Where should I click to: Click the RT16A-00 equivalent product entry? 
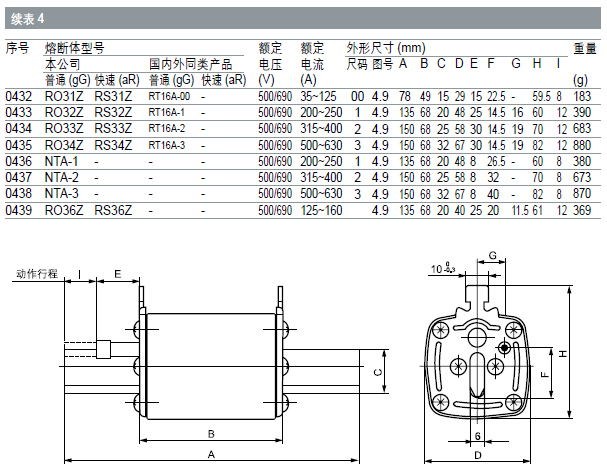coord(168,96)
